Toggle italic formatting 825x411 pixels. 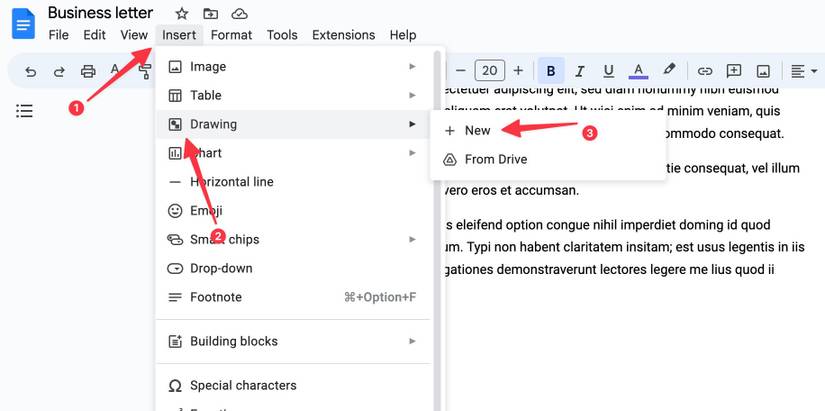point(580,71)
